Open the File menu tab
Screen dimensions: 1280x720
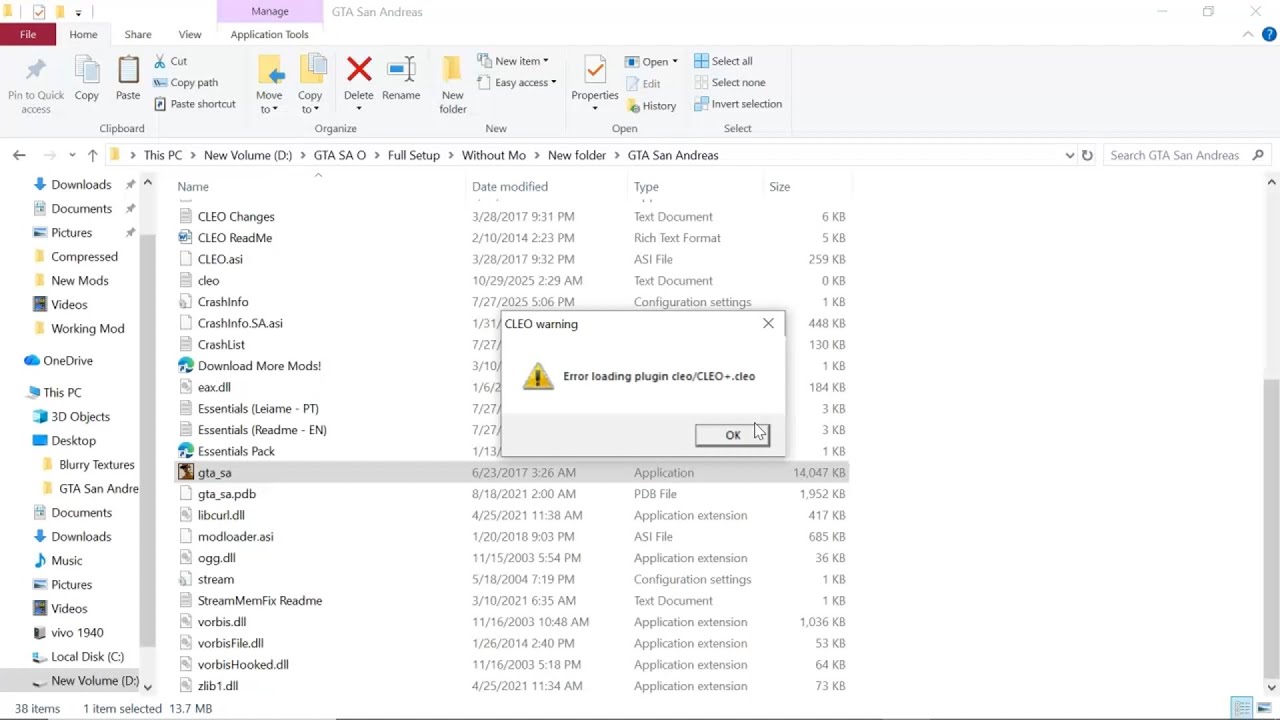coord(28,34)
